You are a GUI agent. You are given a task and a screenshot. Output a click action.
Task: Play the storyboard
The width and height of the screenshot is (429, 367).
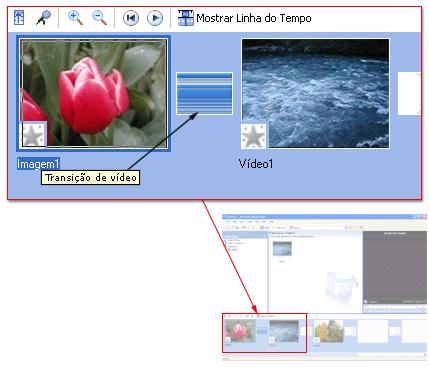click(x=155, y=18)
